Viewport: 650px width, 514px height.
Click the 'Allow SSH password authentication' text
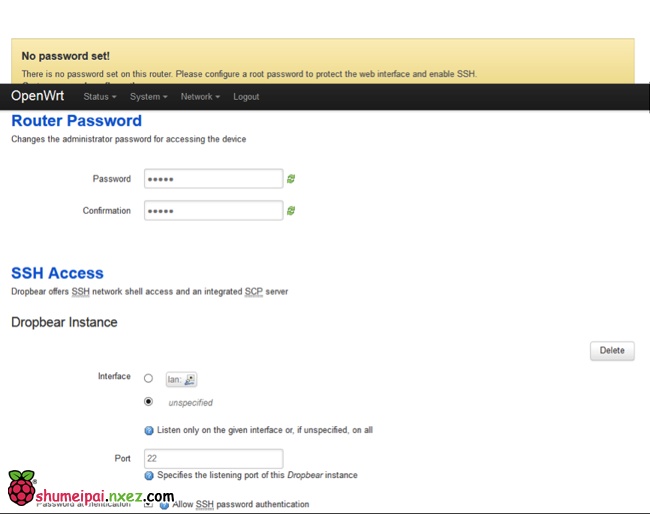241,504
